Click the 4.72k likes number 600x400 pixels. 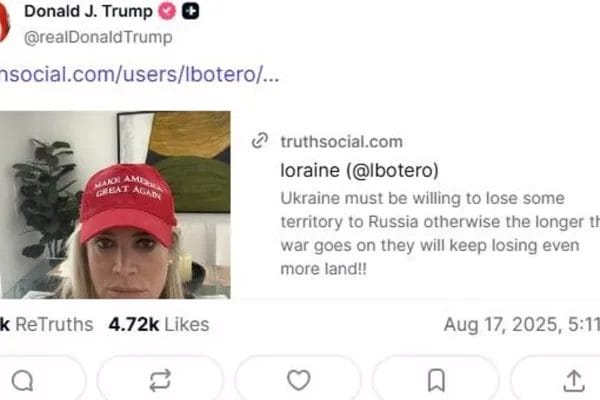pyautogui.click(x=134, y=325)
